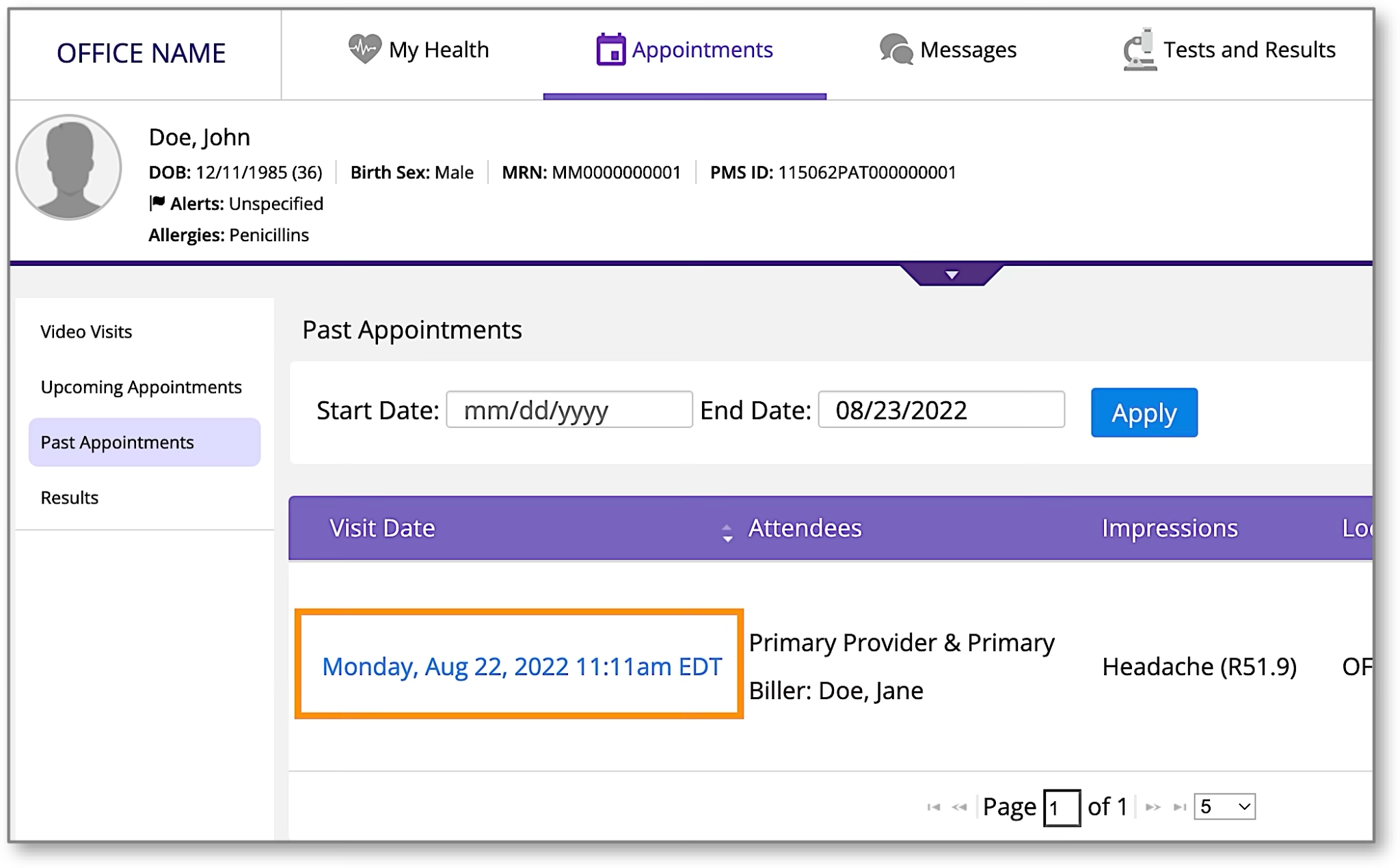Sort by Visit Date column arrows
This screenshot has height=868, width=1400.
[727, 533]
